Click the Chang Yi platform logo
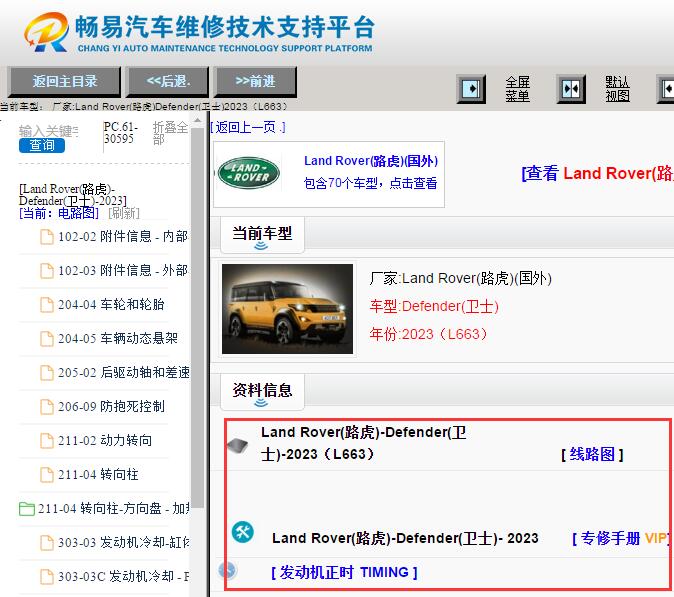The height and width of the screenshot is (597, 674). tap(199, 33)
